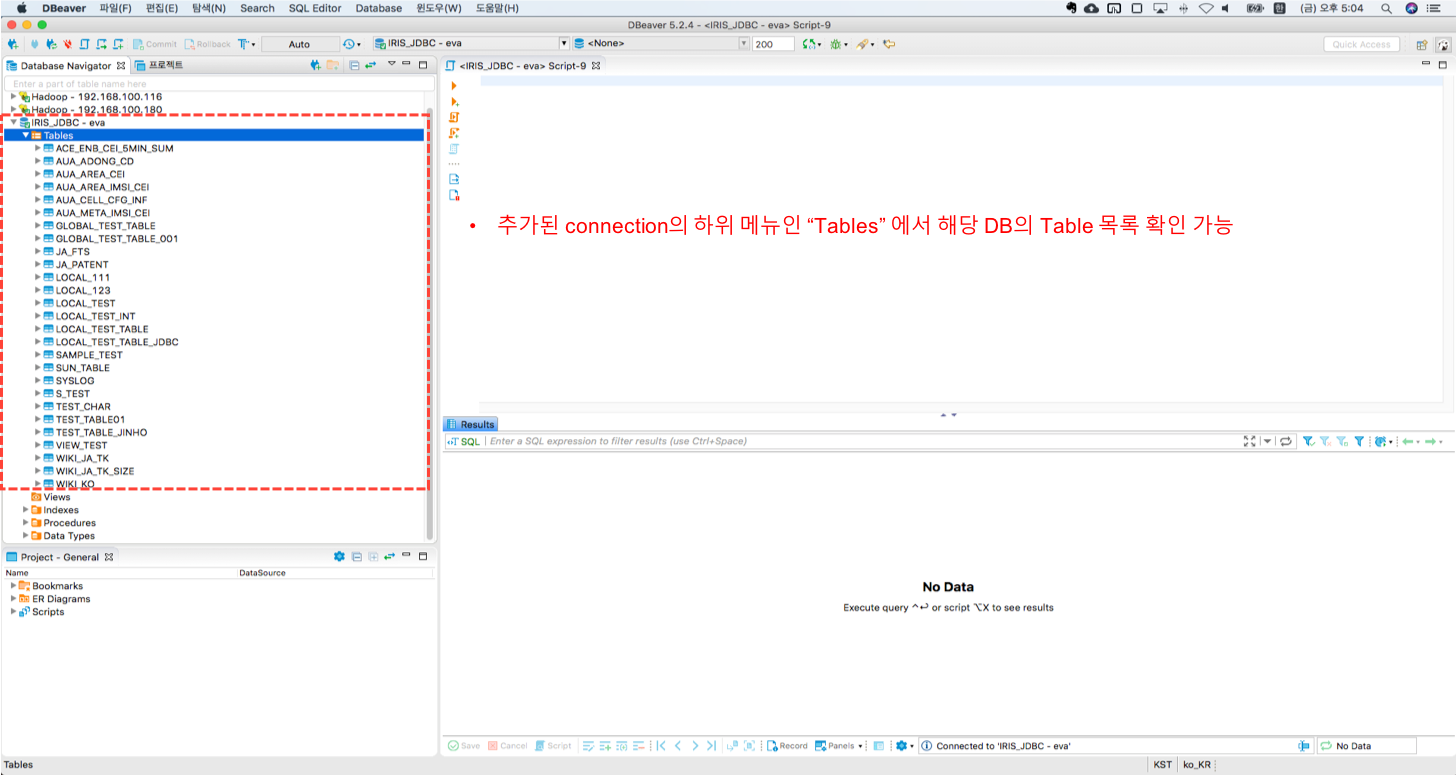Collapse the IRIS_JDBC - eva connection
Image resolution: width=1456 pixels, height=775 pixels.
coord(13,122)
